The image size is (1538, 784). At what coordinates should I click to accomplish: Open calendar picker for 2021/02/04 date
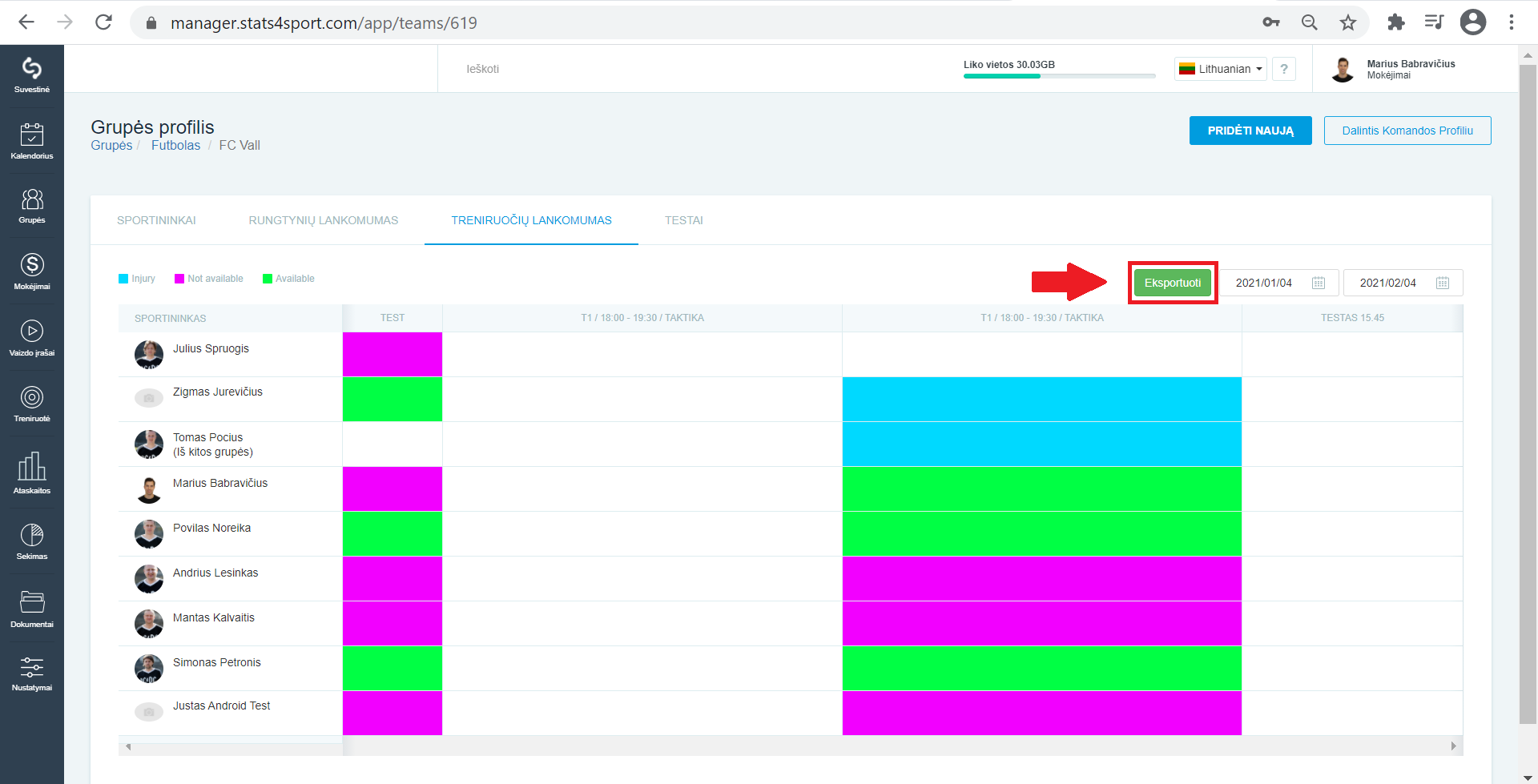(1443, 283)
